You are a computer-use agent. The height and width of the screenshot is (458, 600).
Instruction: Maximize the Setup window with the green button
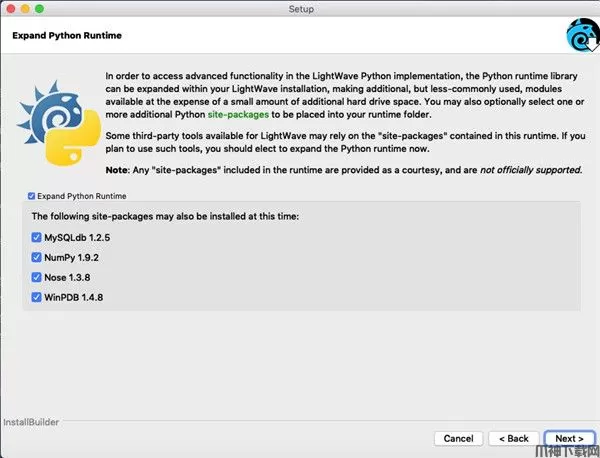(x=40, y=8)
